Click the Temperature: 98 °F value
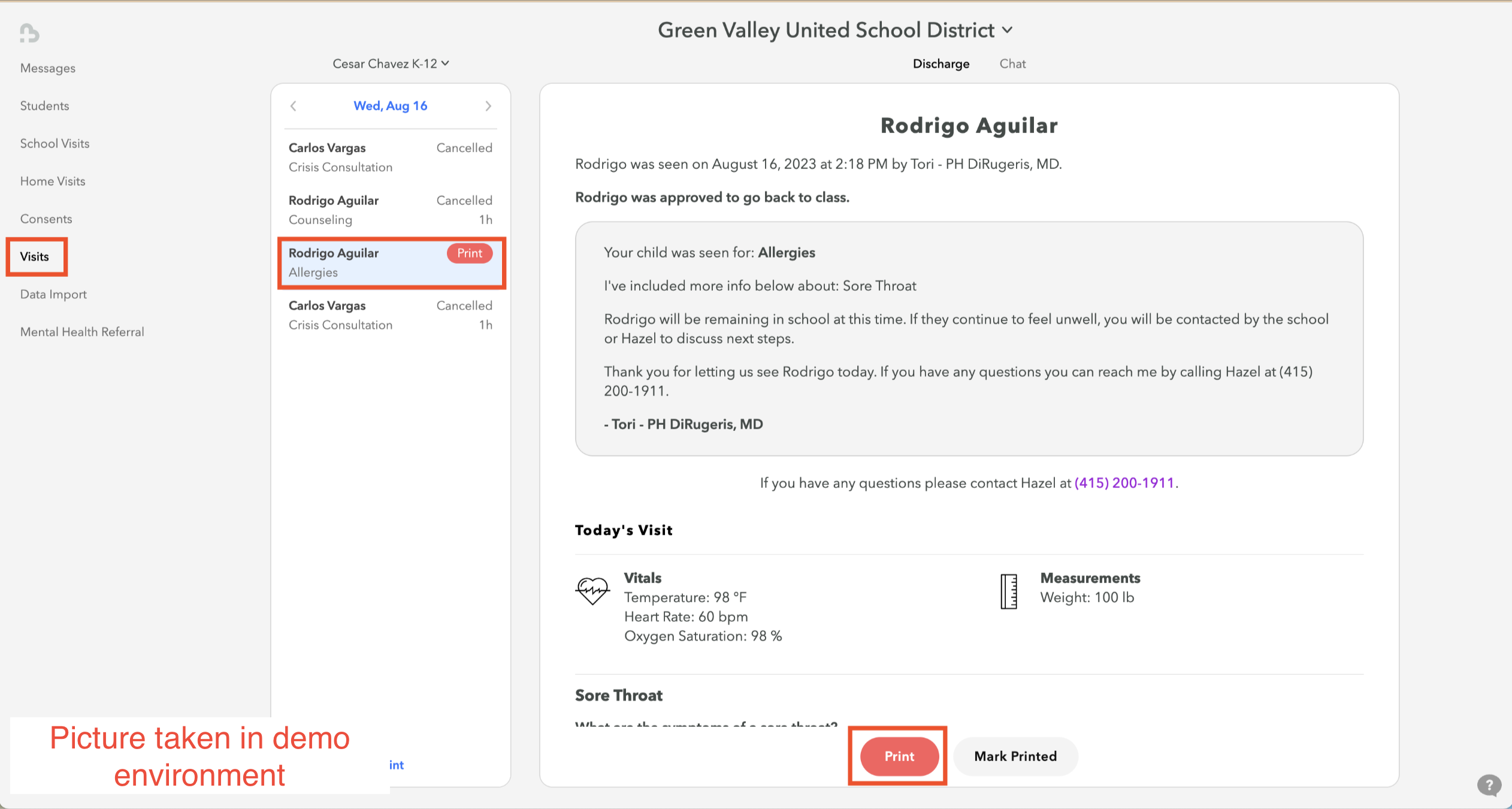This screenshot has height=809, width=1512. 685,597
